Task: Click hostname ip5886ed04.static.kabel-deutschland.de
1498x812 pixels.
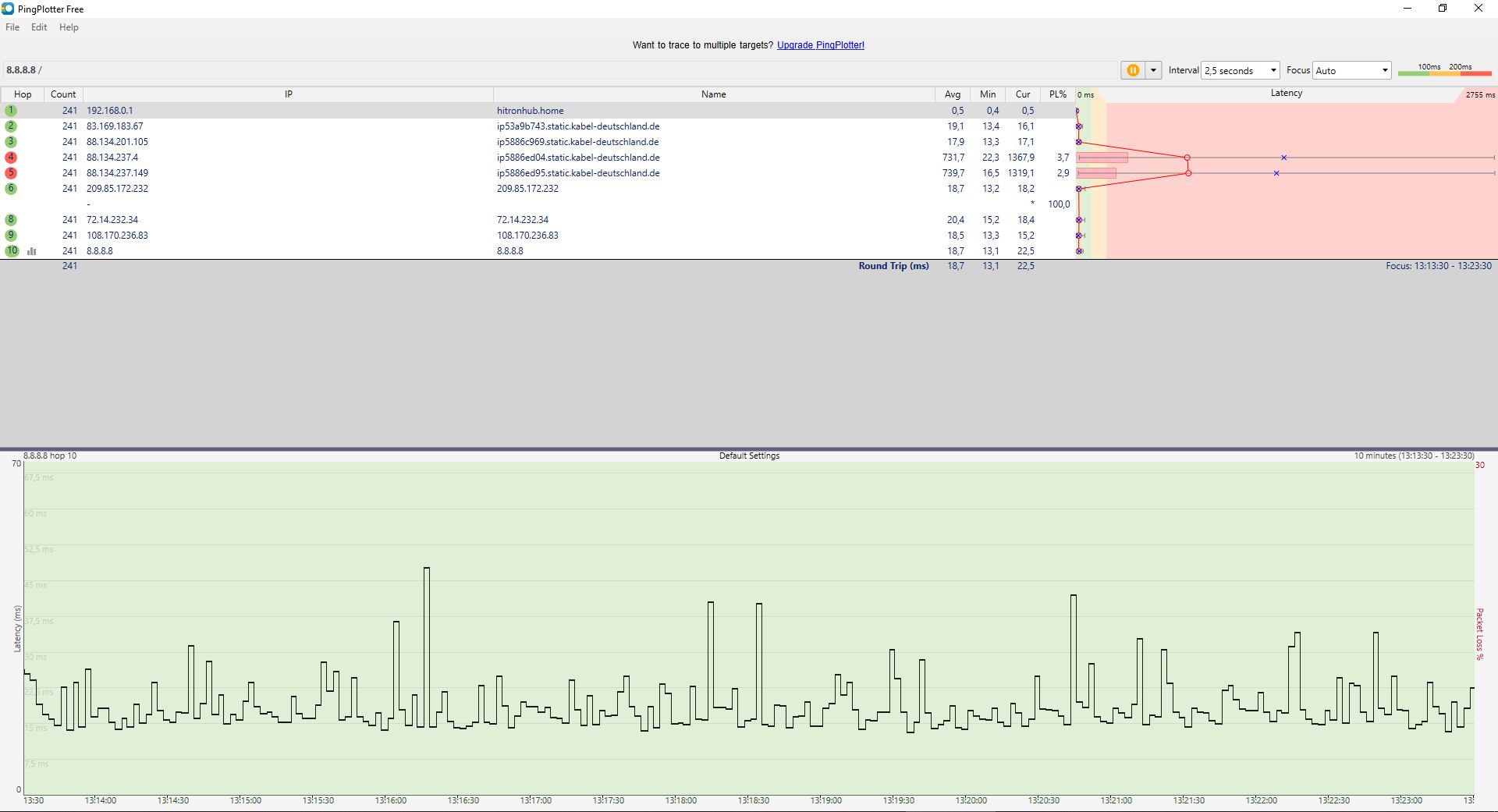Action: 578,158
